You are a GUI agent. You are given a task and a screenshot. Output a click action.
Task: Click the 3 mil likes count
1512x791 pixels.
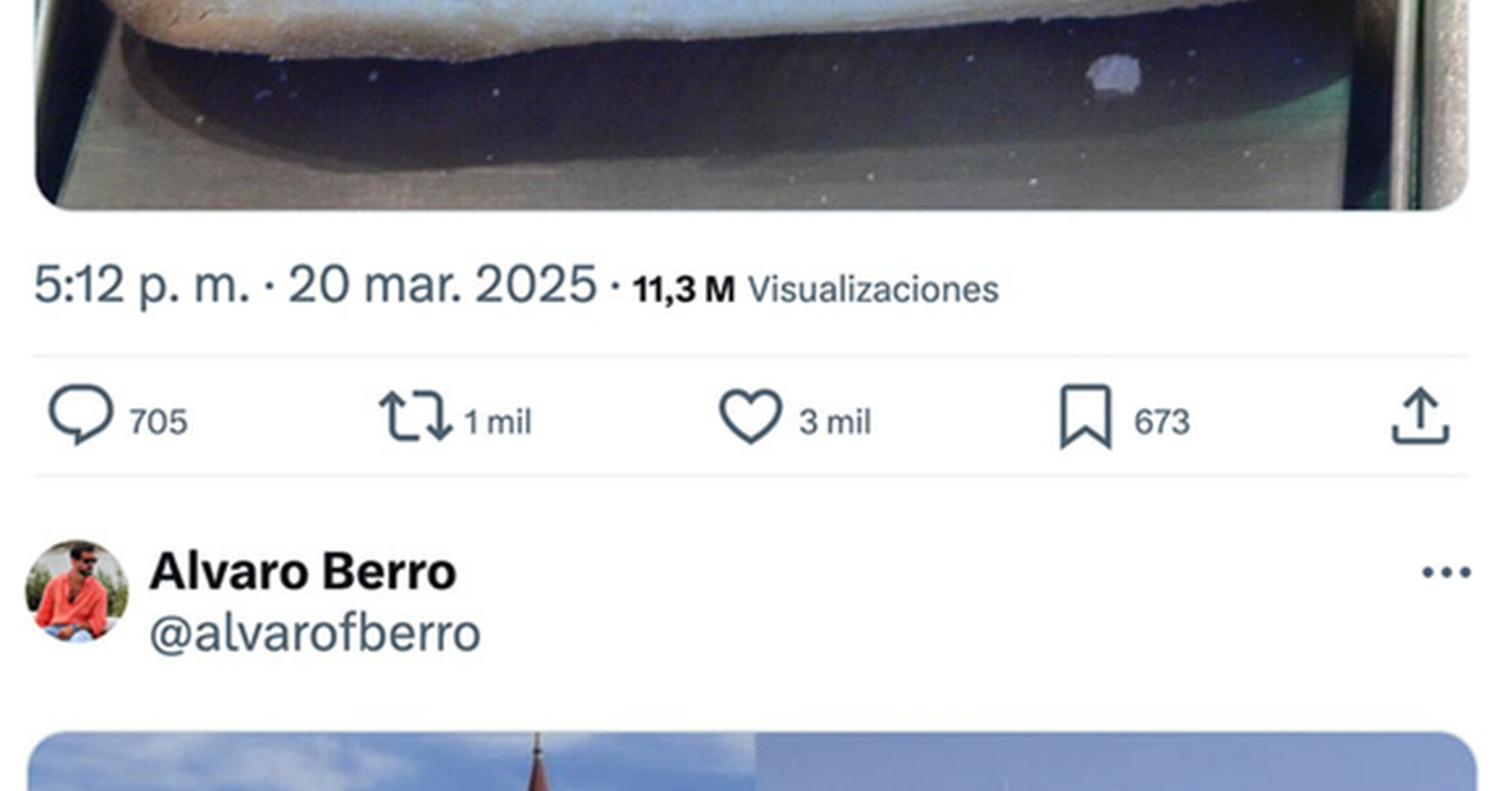pyautogui.click(x=835, y=422)
